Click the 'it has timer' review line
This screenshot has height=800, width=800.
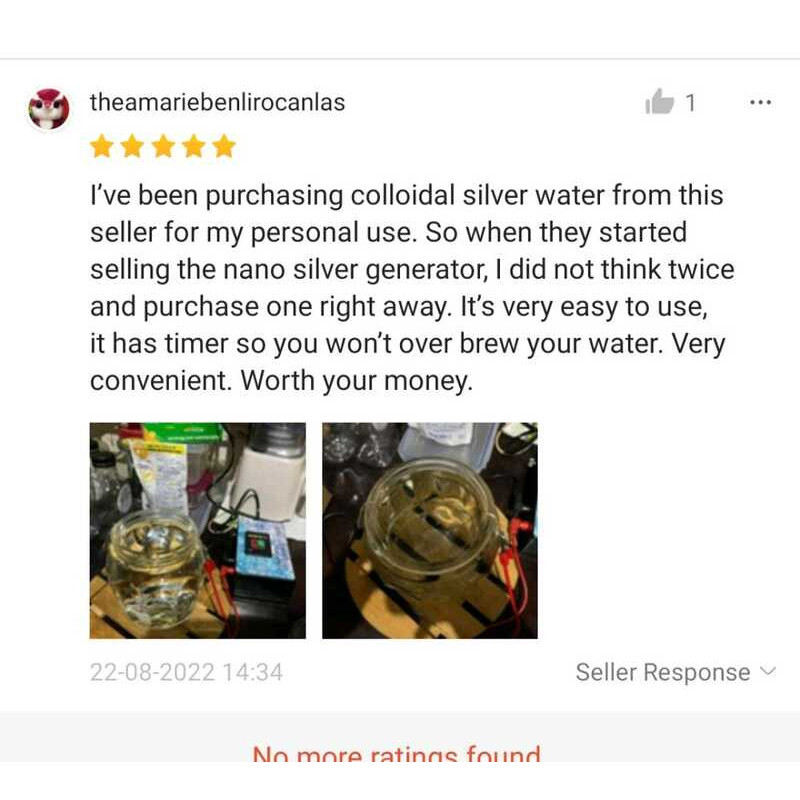[x=408, y=344]
